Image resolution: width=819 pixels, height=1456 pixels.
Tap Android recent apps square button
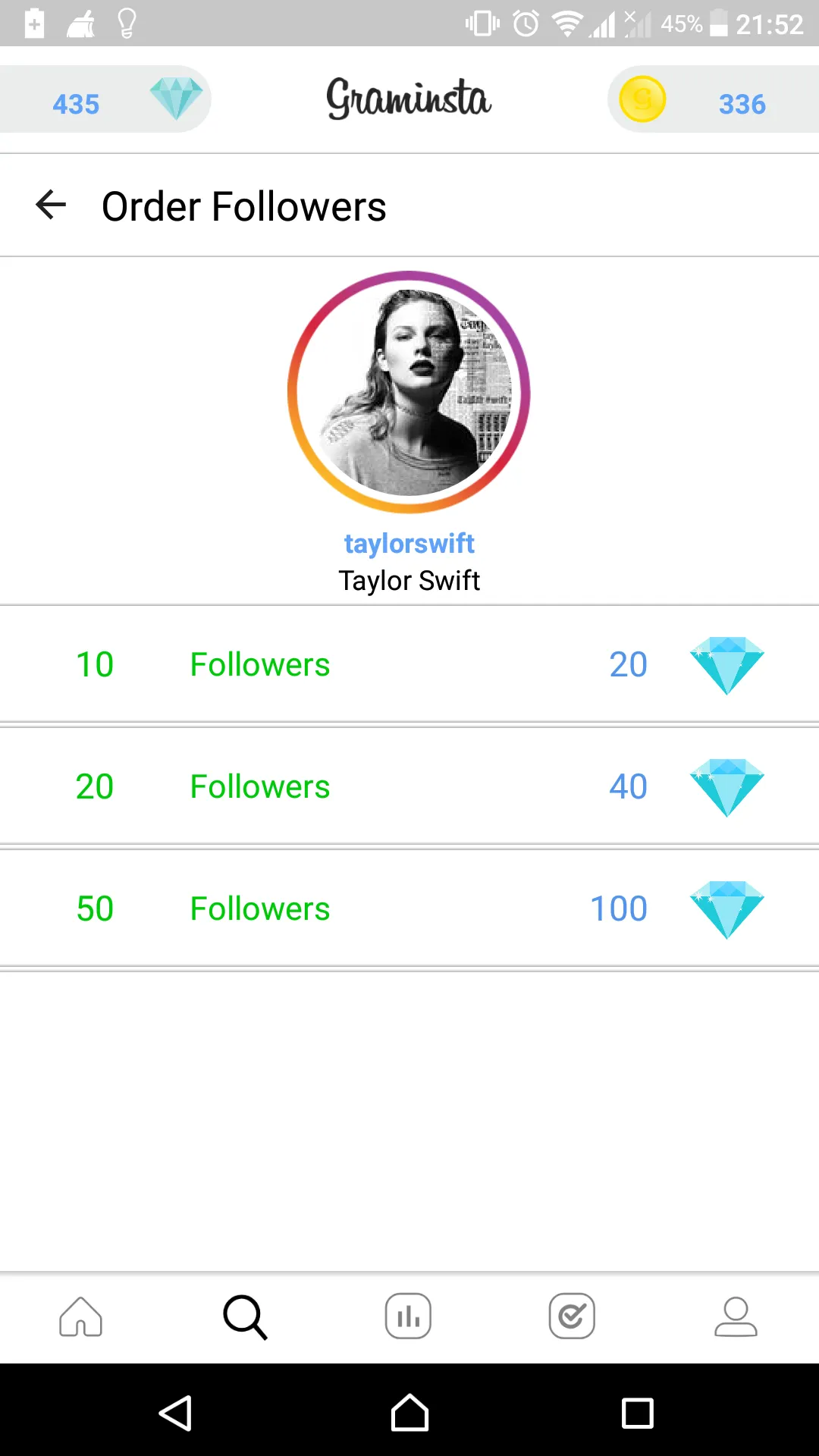[x=637, y=1414]
